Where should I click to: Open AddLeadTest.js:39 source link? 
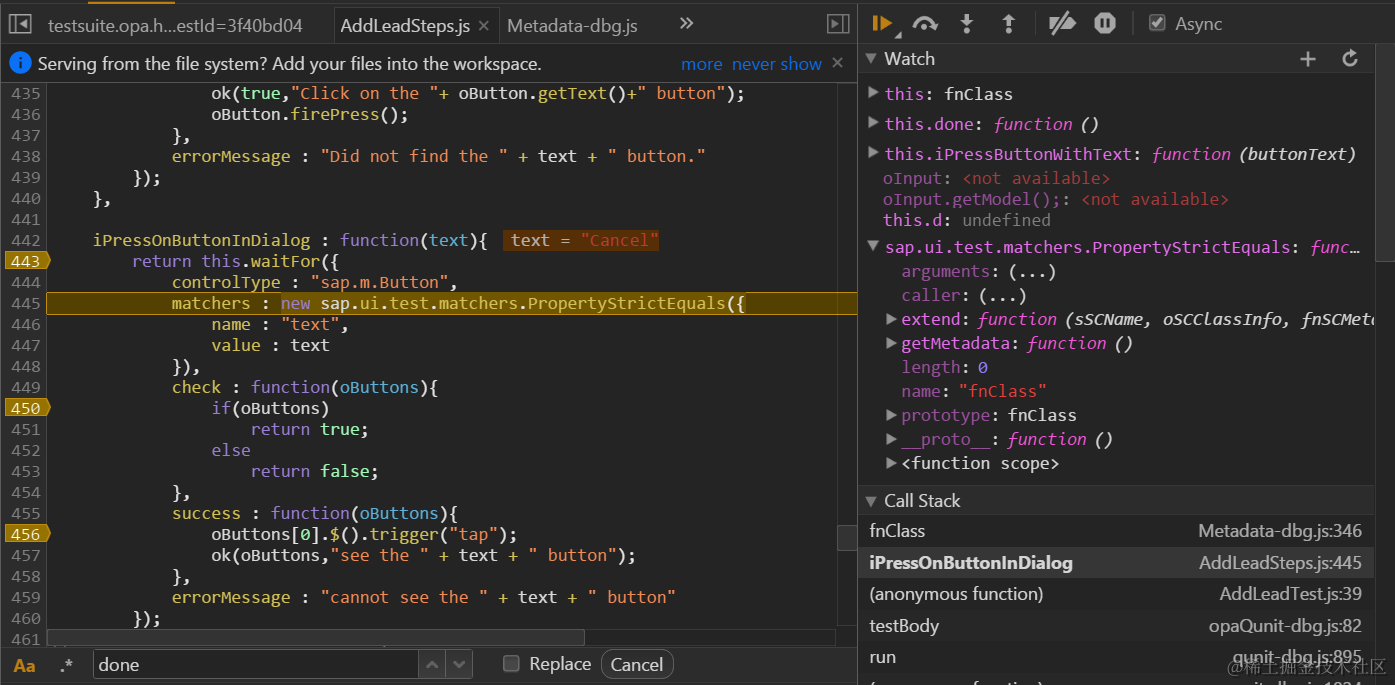pos(1291,594)
